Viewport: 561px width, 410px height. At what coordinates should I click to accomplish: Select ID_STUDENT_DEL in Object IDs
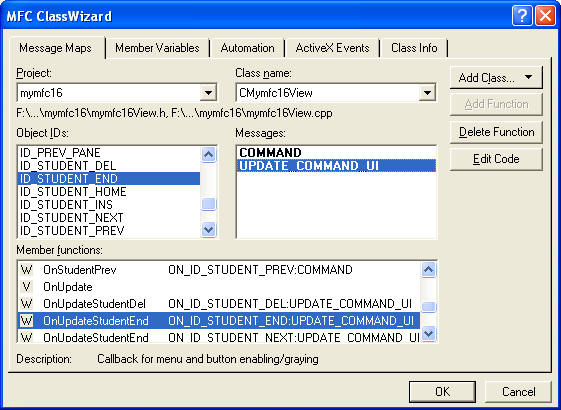(x=109, y=166)
